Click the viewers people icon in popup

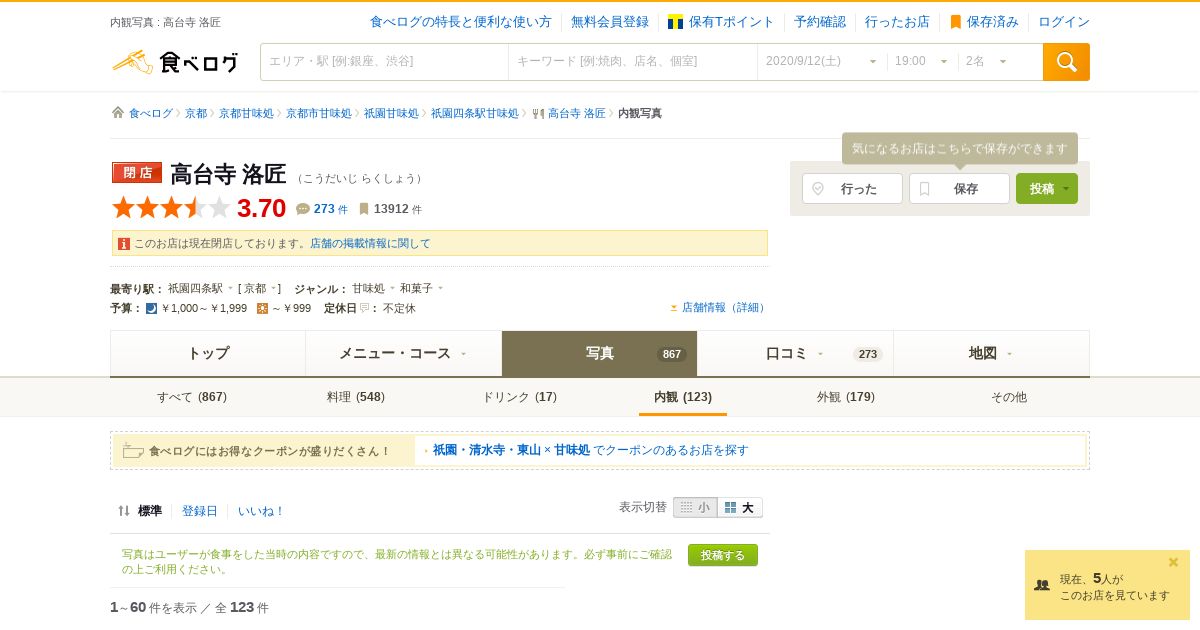click(1042, 585)
